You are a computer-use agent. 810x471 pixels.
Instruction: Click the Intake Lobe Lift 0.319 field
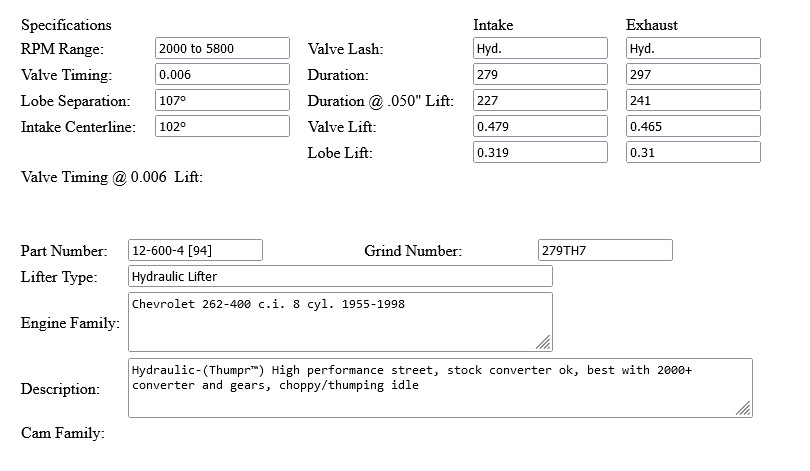coord(540,152)
